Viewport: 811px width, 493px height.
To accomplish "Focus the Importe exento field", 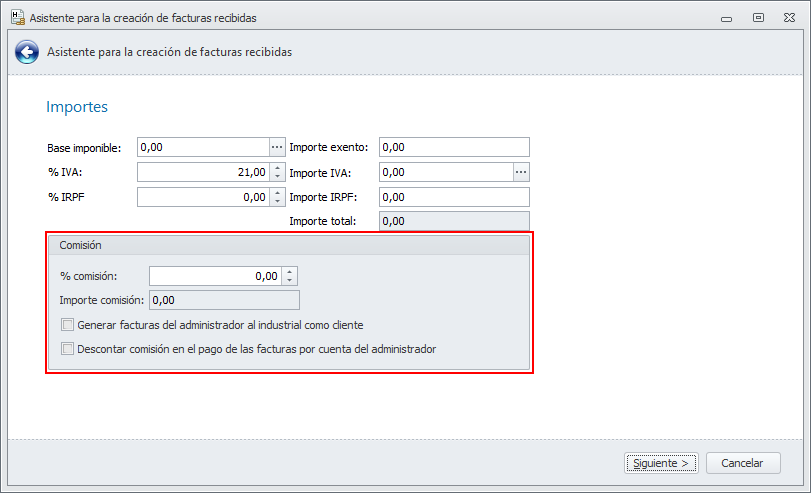I will [454, 147].
